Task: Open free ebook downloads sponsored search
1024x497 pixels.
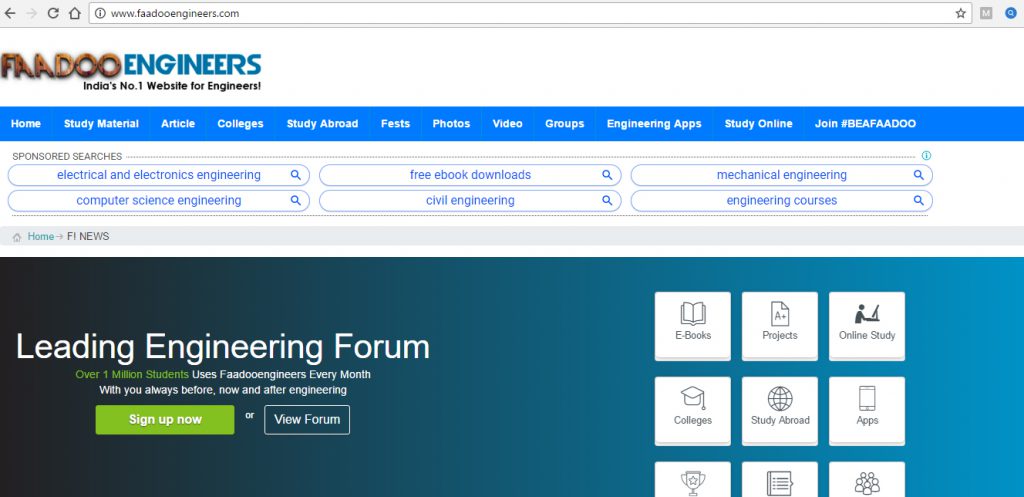Action: [470, 175]
